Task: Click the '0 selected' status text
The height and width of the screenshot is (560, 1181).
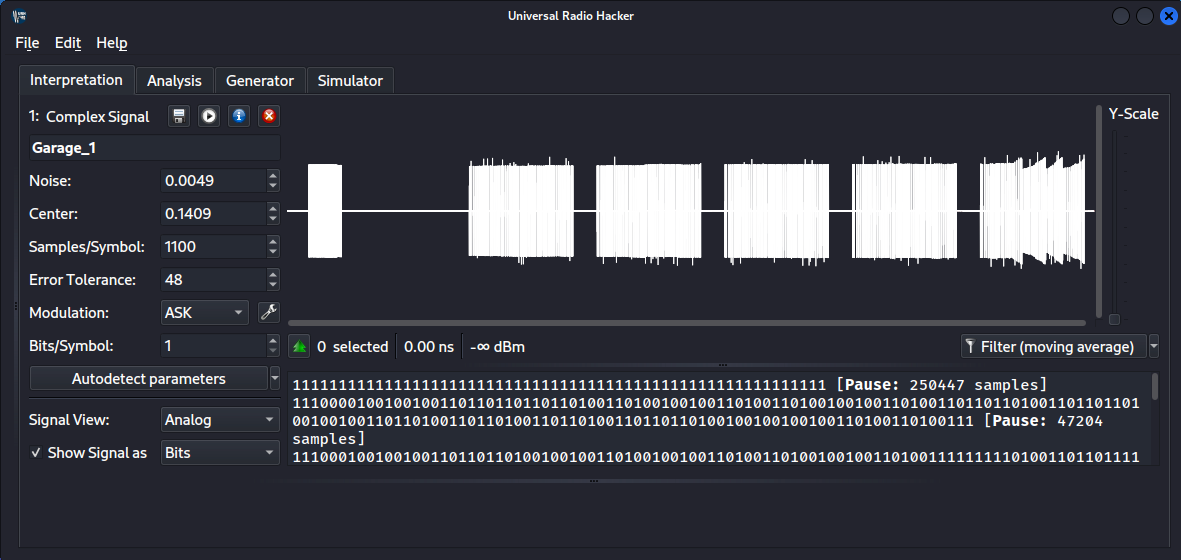Action: [x=352, y=347]
